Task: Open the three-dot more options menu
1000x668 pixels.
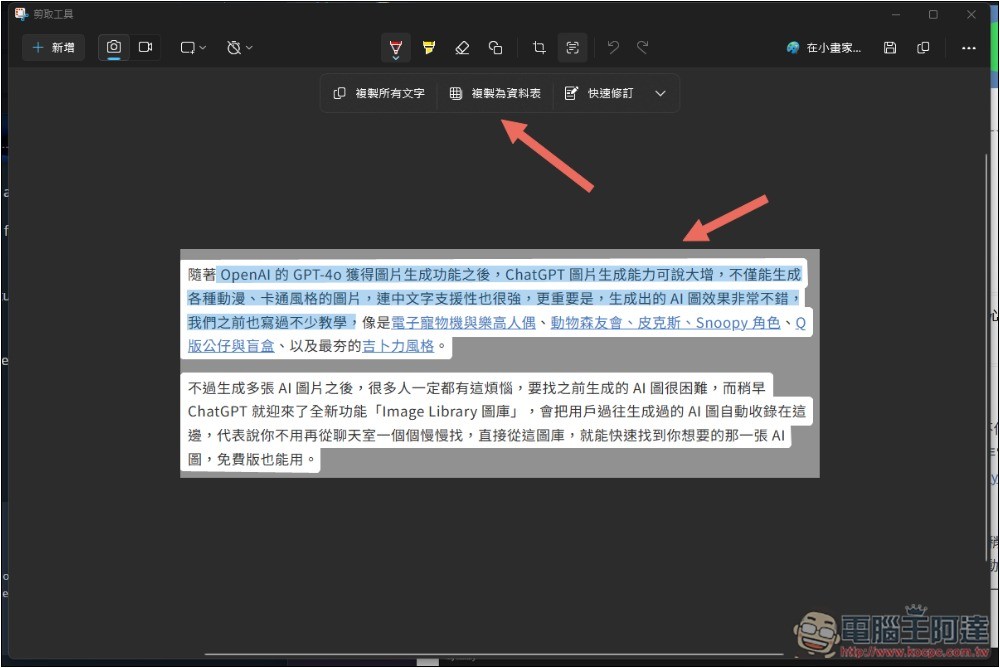Action: tap(968, 47)
